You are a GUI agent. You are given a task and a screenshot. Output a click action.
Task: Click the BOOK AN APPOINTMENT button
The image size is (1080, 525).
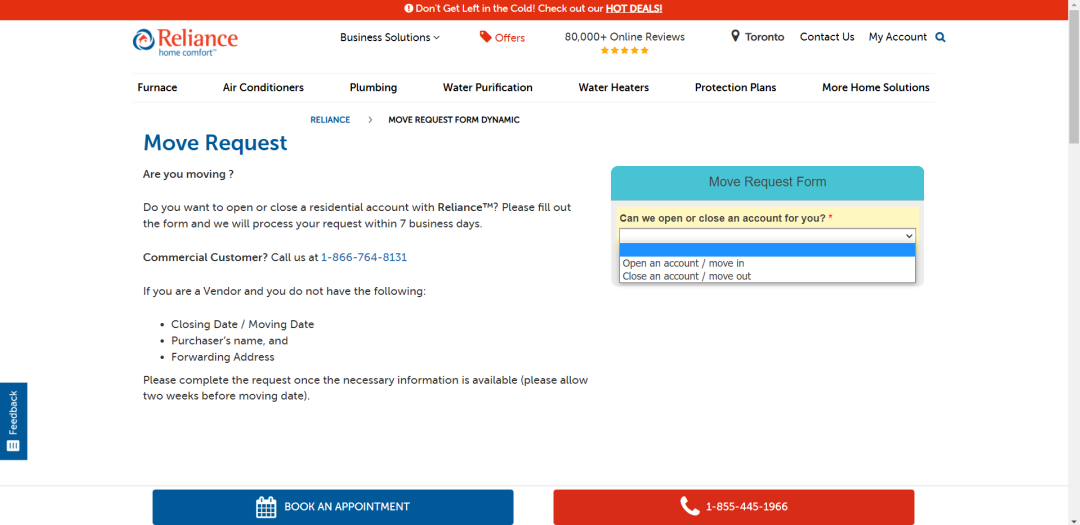[333, 507]
